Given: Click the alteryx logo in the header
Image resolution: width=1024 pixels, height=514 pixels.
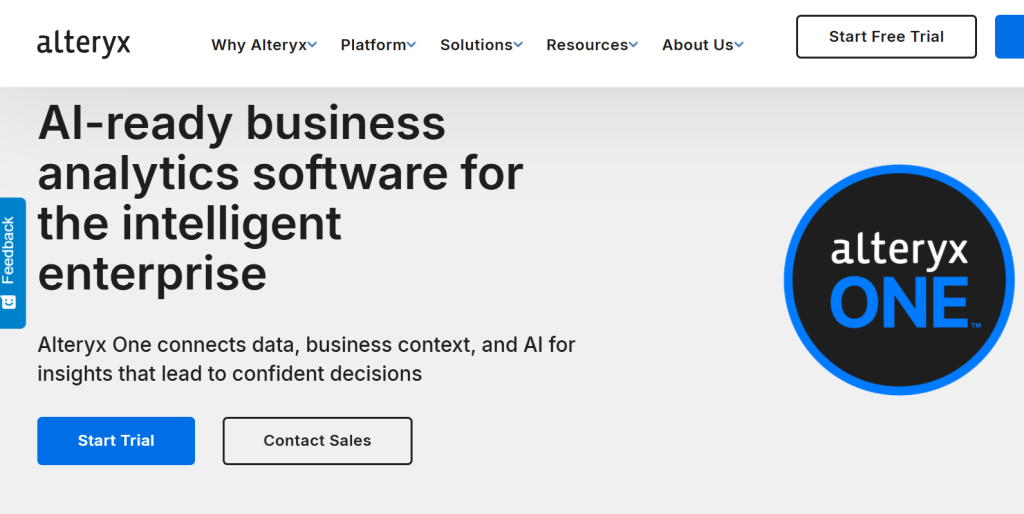Looking at the screenshot, I should pyautogui.click(x=83, y=44).
